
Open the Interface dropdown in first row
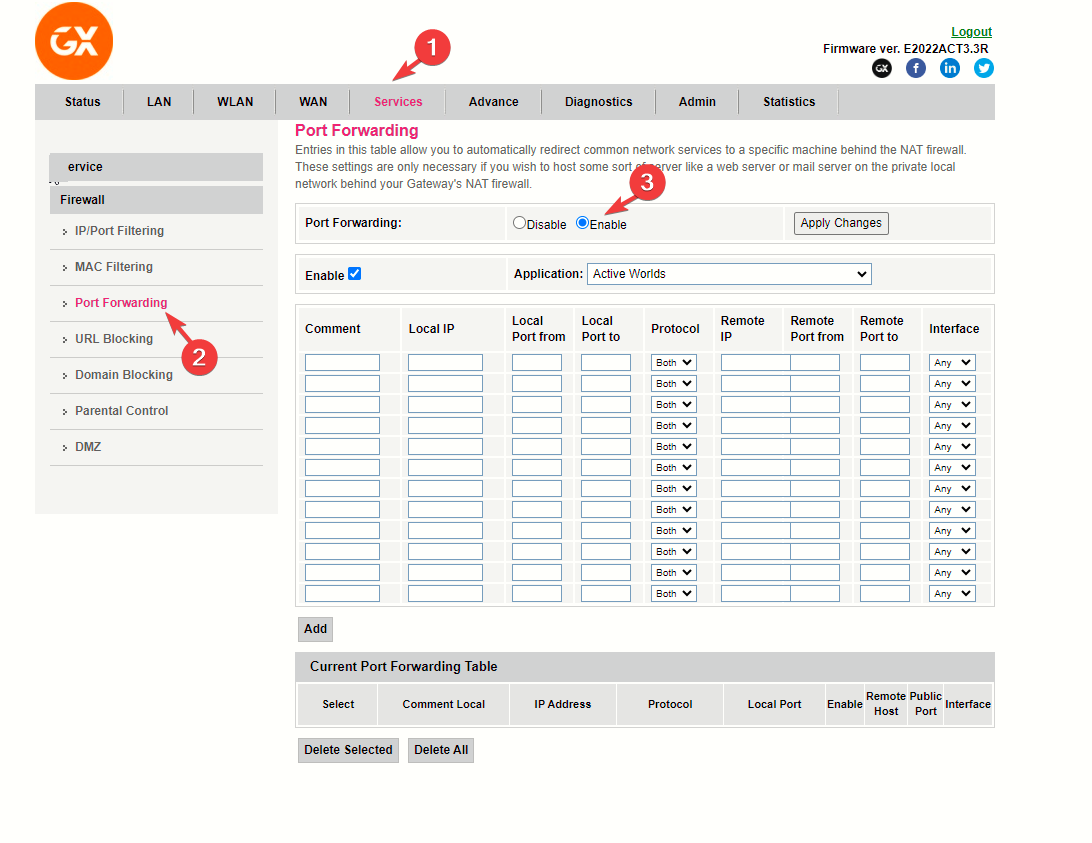click(x=952, y=362)
